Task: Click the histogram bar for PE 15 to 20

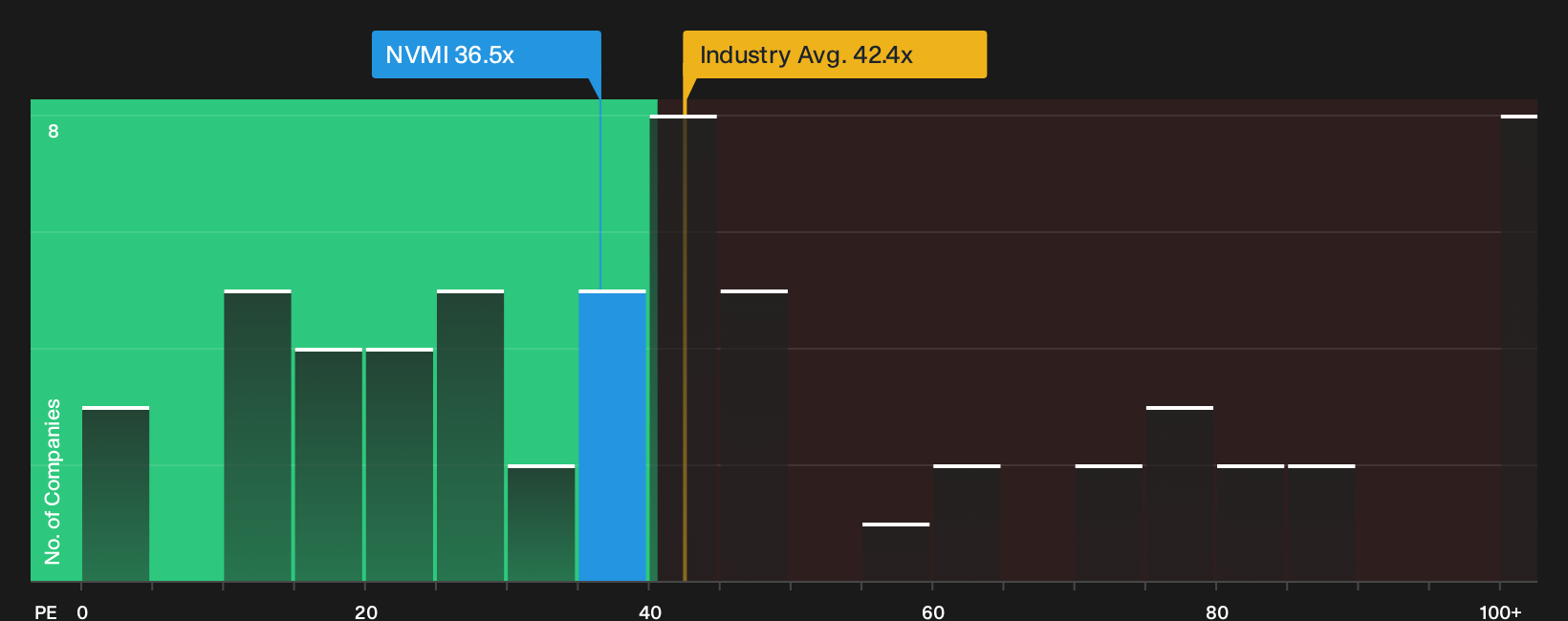Action: (x=328, y=464)
